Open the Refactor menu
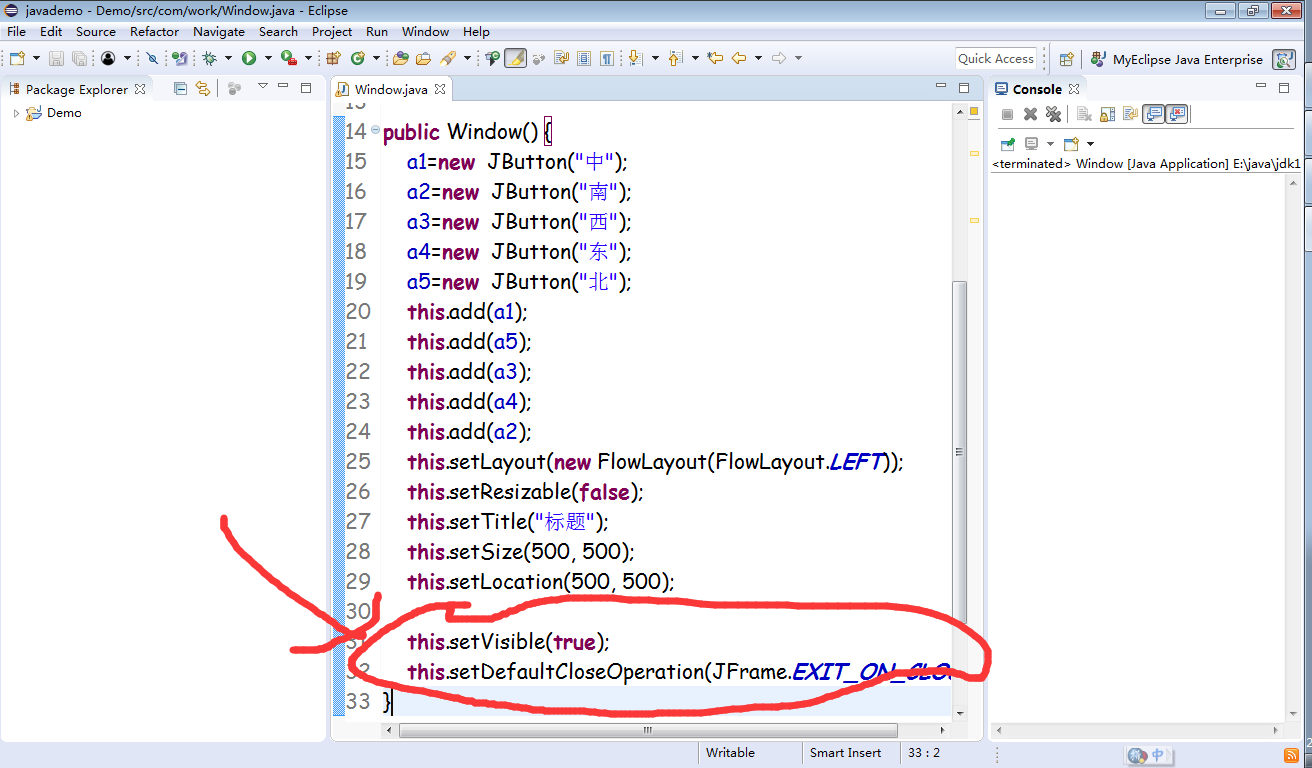The height and width of the screenshot is (768, 1312). tap(154, 31)
